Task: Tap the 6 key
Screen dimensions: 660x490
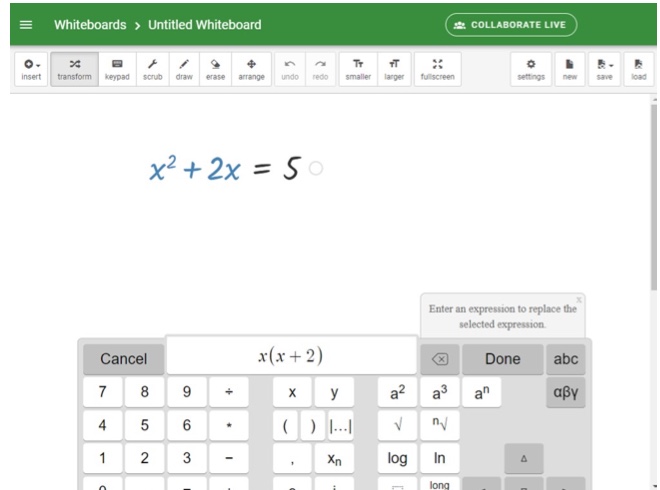Action: [x=187, y=425]
